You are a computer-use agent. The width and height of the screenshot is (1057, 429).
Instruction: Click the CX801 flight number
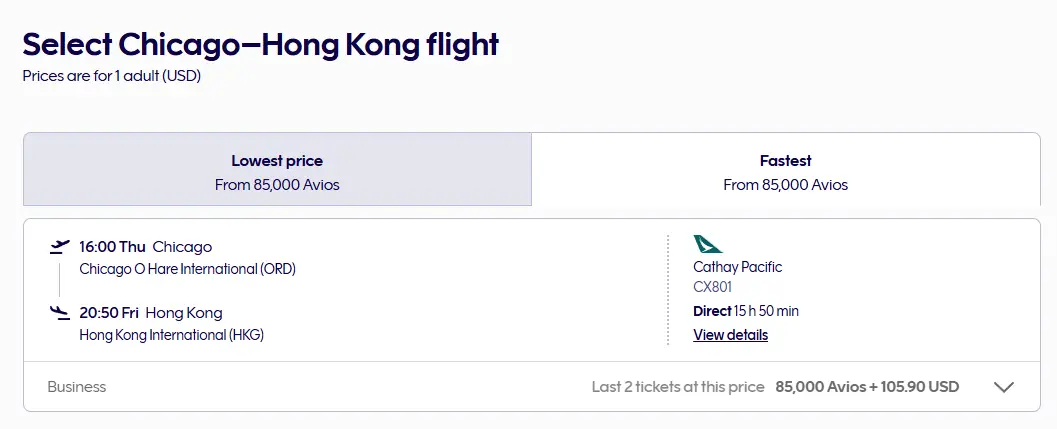(712, 287)
